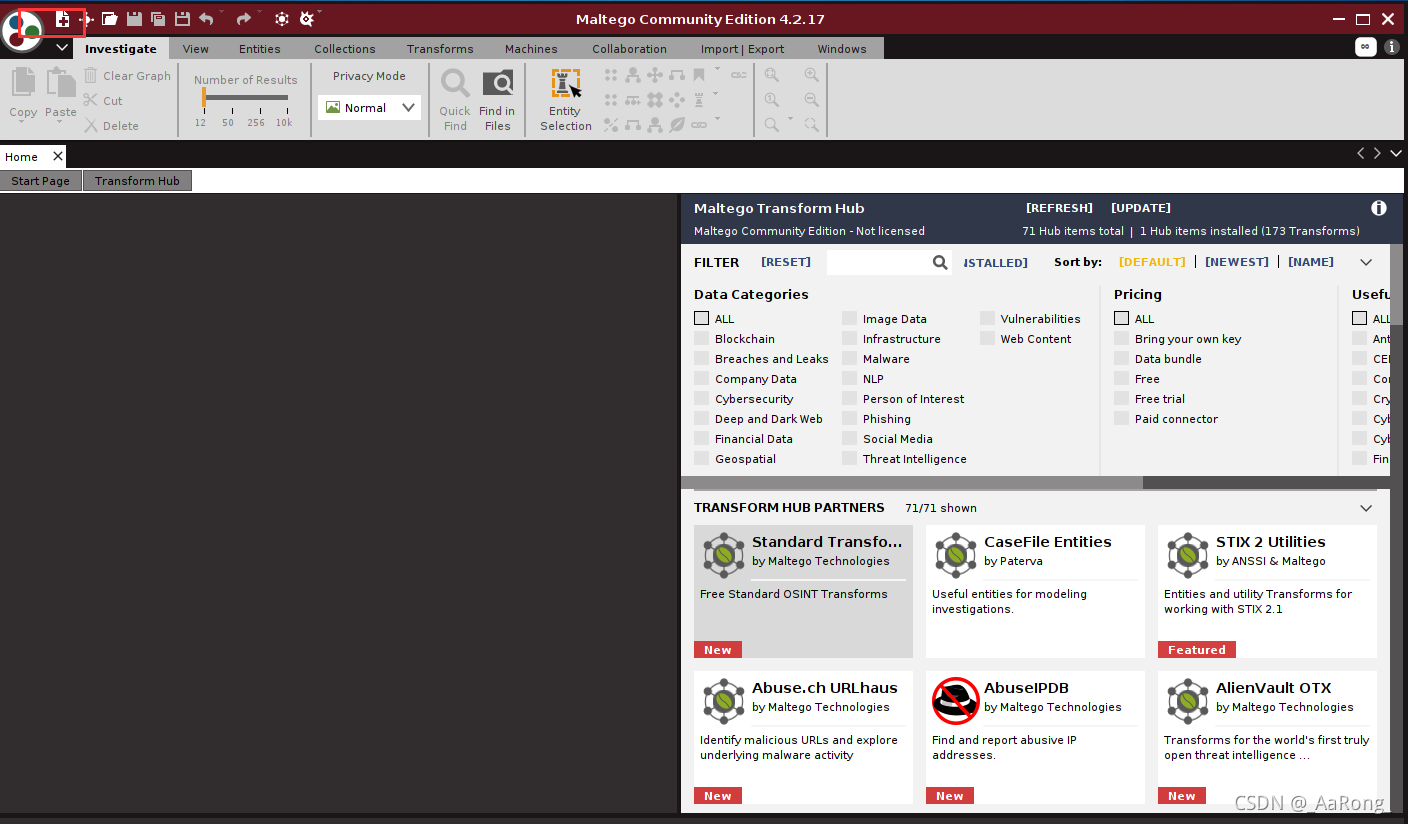Close the Home tab with its X

tap(58, 156)
